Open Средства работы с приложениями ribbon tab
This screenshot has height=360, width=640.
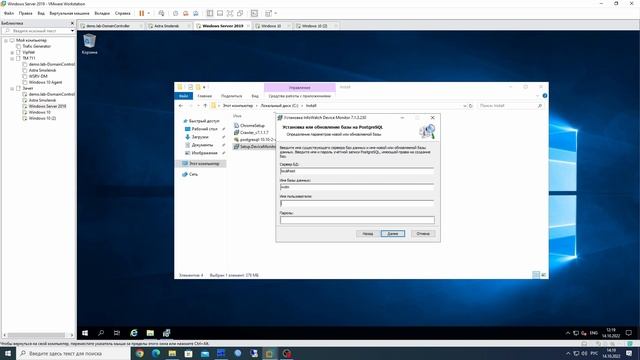(x=300, y=96)
